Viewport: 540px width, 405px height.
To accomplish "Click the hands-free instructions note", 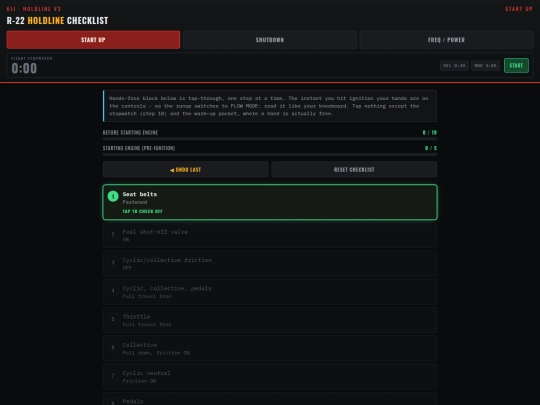I will tap(270, 106).
